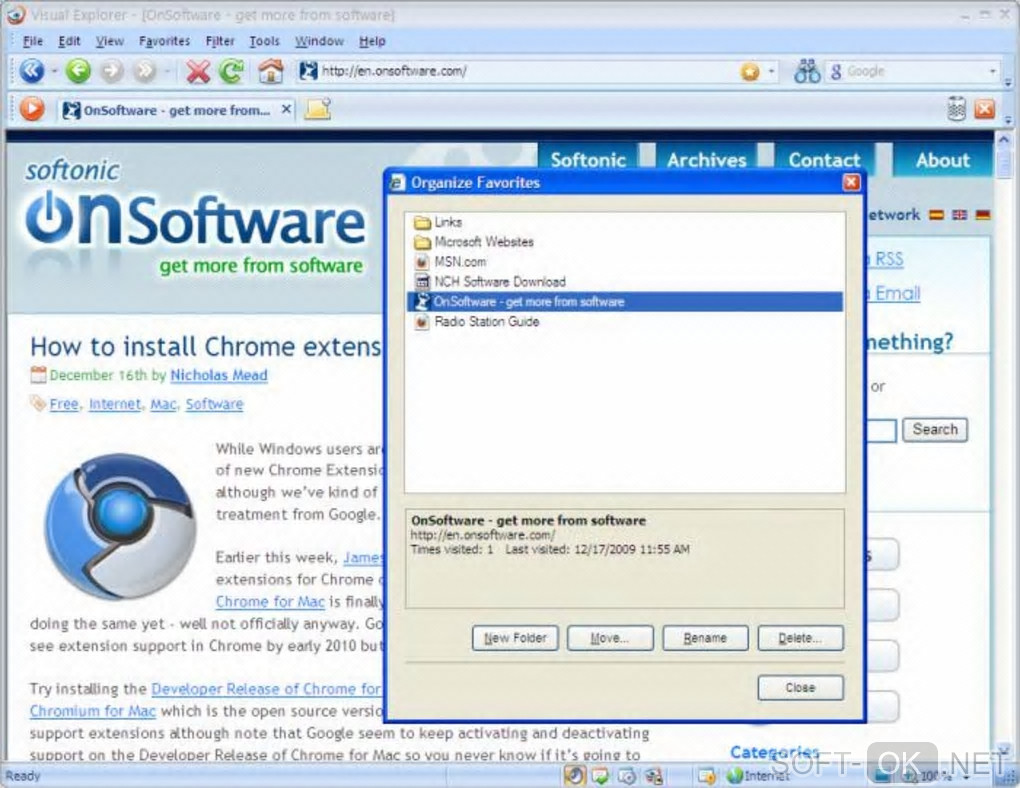Click the orange close-all-tabs X icon
Screen dimensions: 1020x788
pyautogui.click(x=984, y=109)
